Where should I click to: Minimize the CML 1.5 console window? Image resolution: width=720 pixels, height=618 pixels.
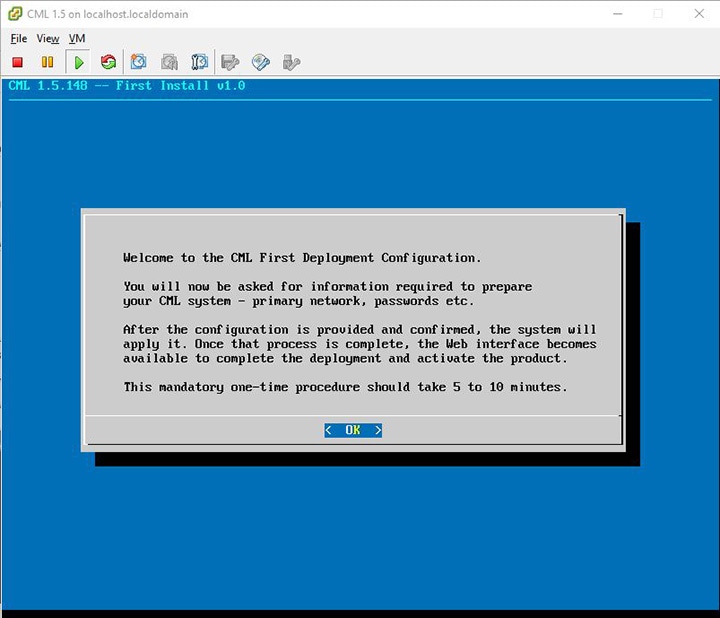click(618, 14)
